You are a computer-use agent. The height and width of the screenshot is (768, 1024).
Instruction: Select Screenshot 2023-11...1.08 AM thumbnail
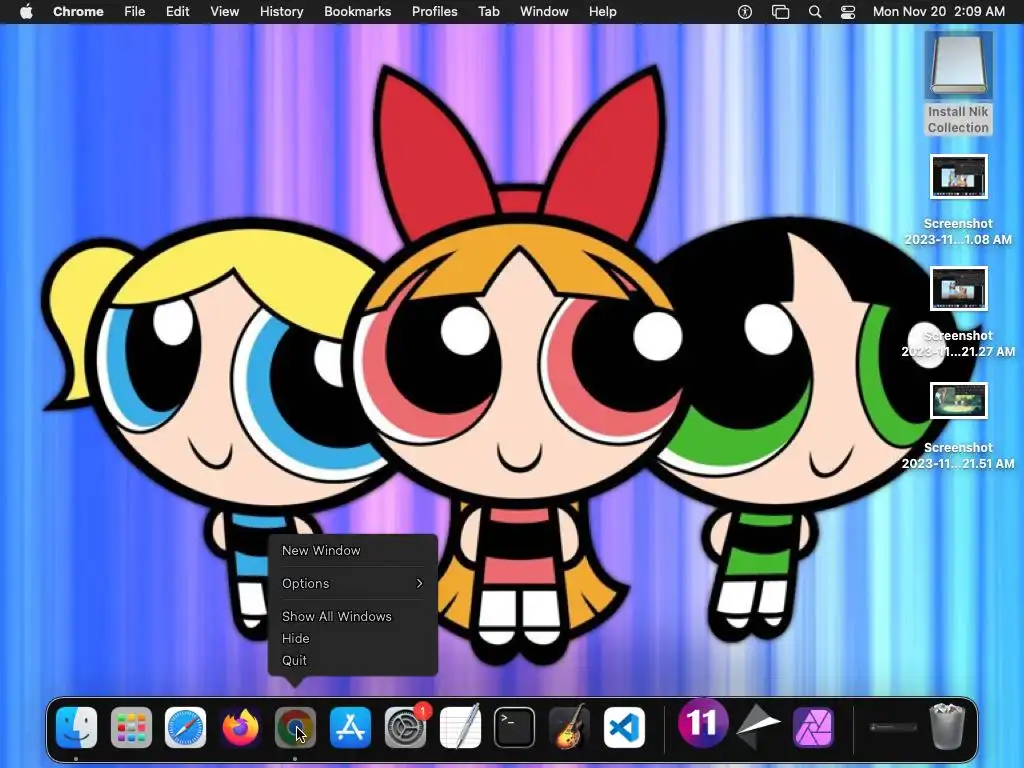(x=959, y=177)
